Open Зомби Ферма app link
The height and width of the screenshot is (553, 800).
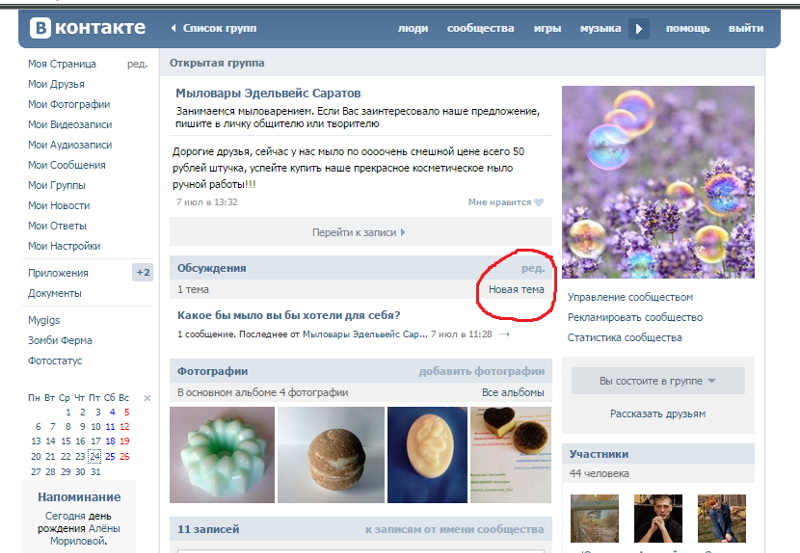(x=60, y=340)
